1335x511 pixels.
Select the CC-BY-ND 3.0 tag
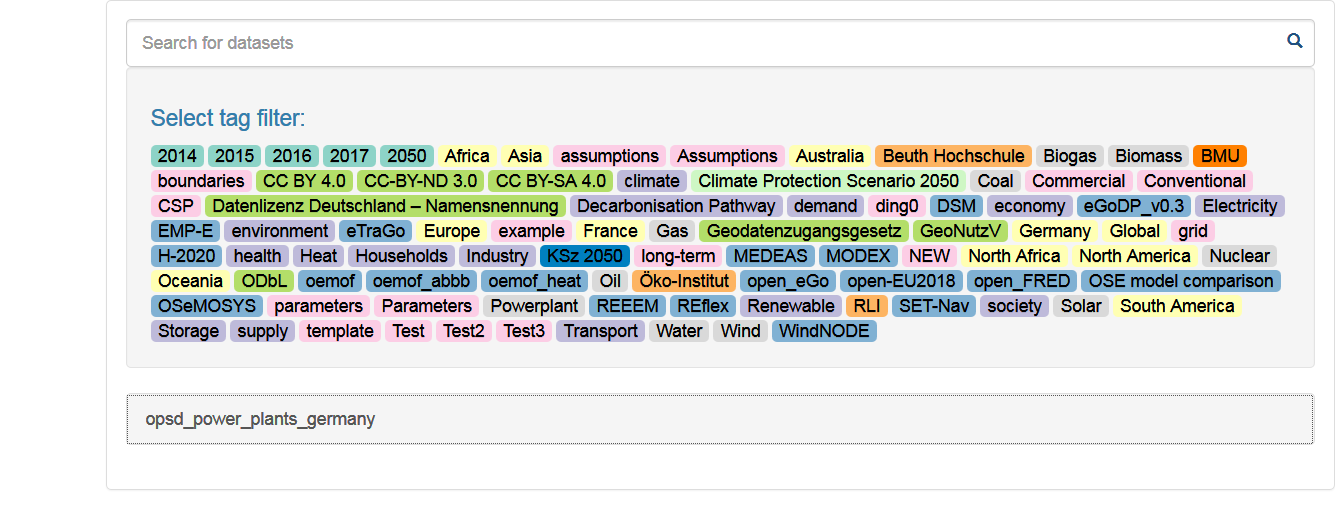(x=421, y=181)
